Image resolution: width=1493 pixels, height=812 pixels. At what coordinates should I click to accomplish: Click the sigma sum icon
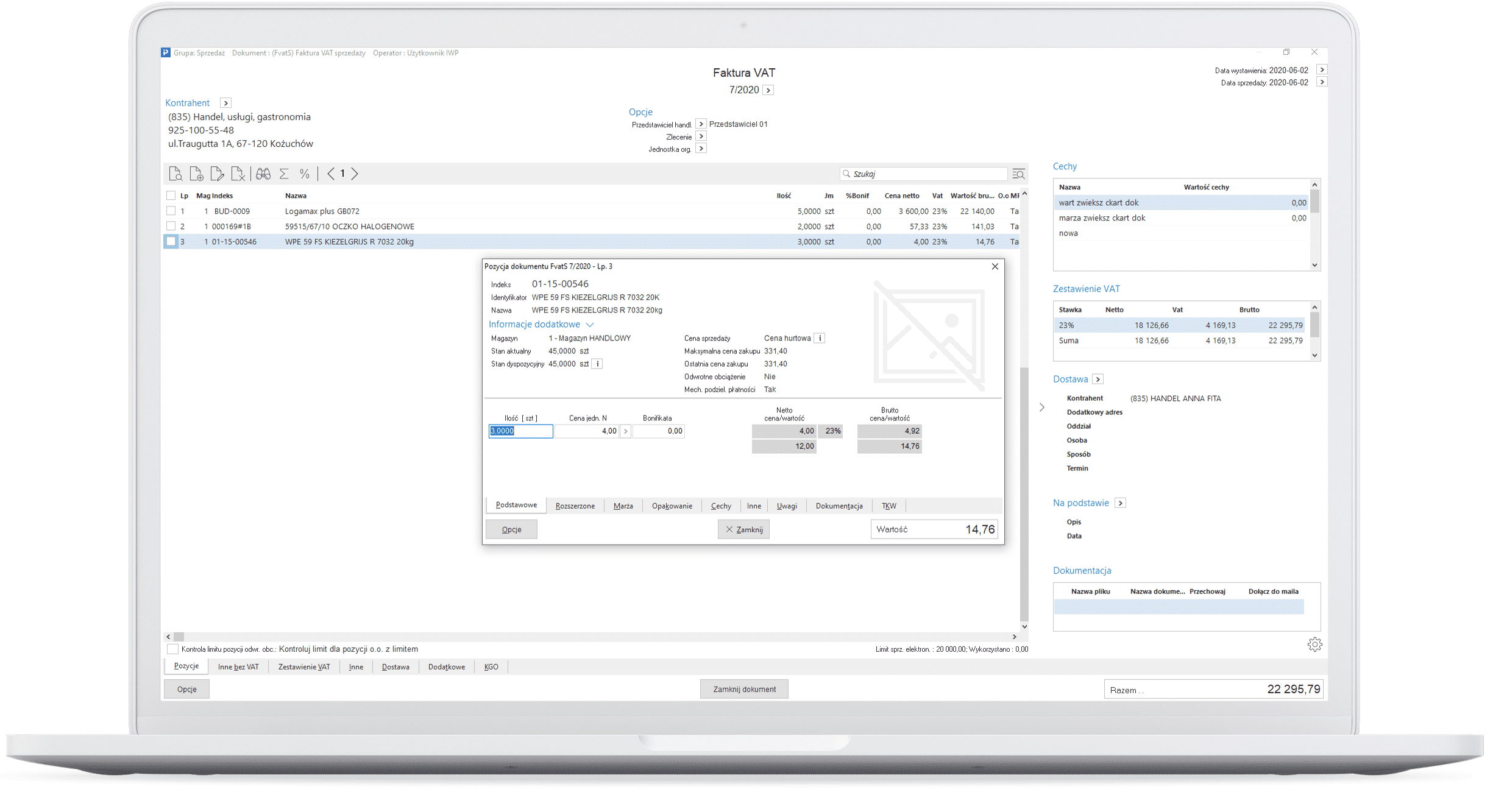point(284,174)
